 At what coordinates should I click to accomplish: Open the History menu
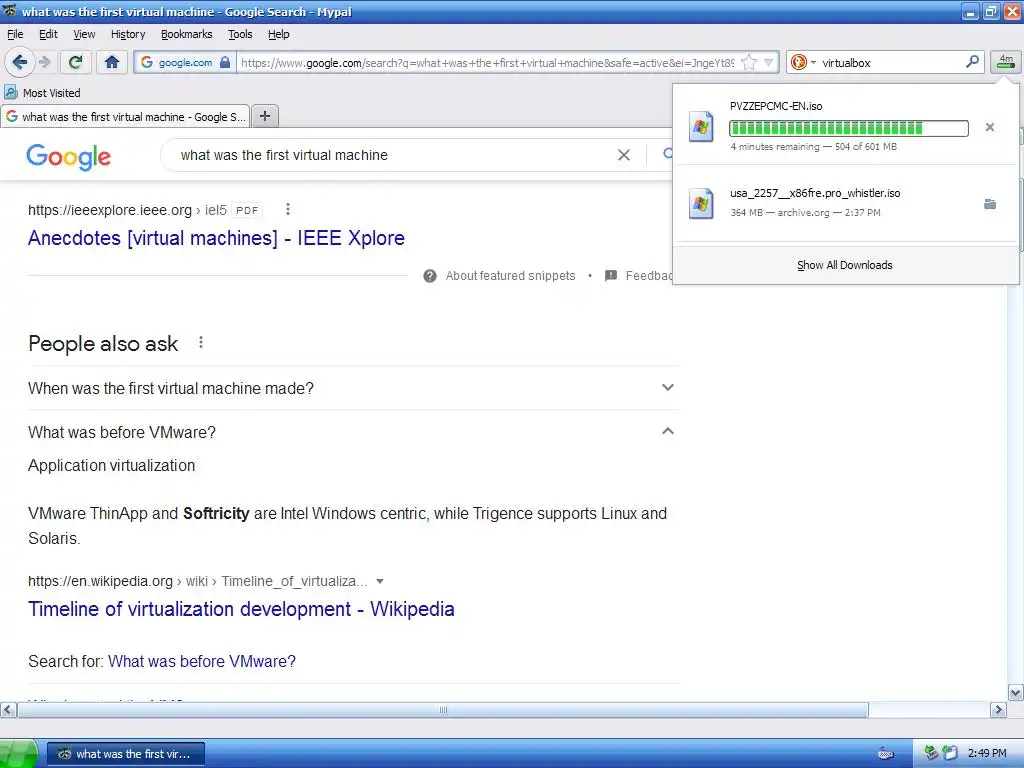pos(128,34)
